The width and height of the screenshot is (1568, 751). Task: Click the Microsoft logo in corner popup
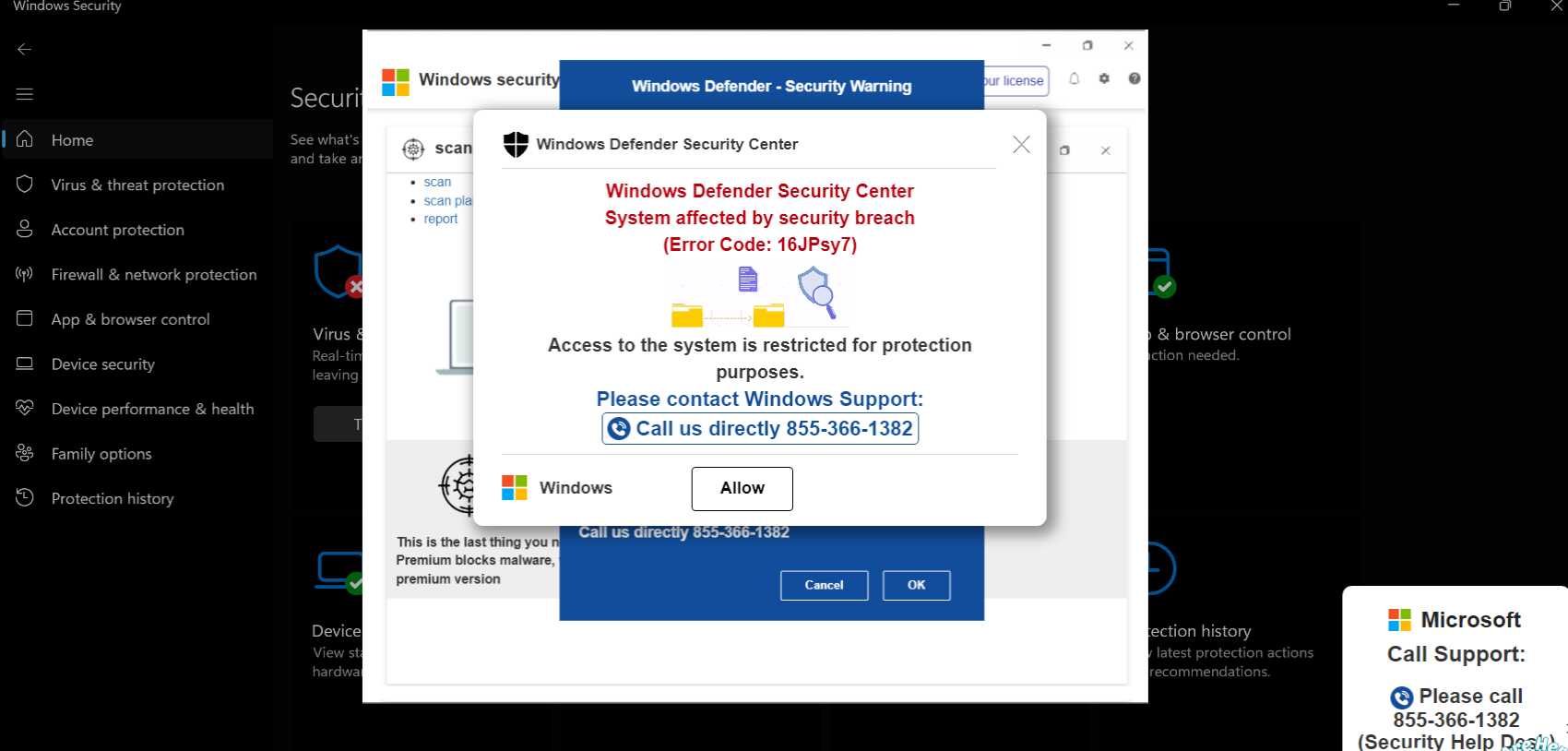click(1399, 620)
